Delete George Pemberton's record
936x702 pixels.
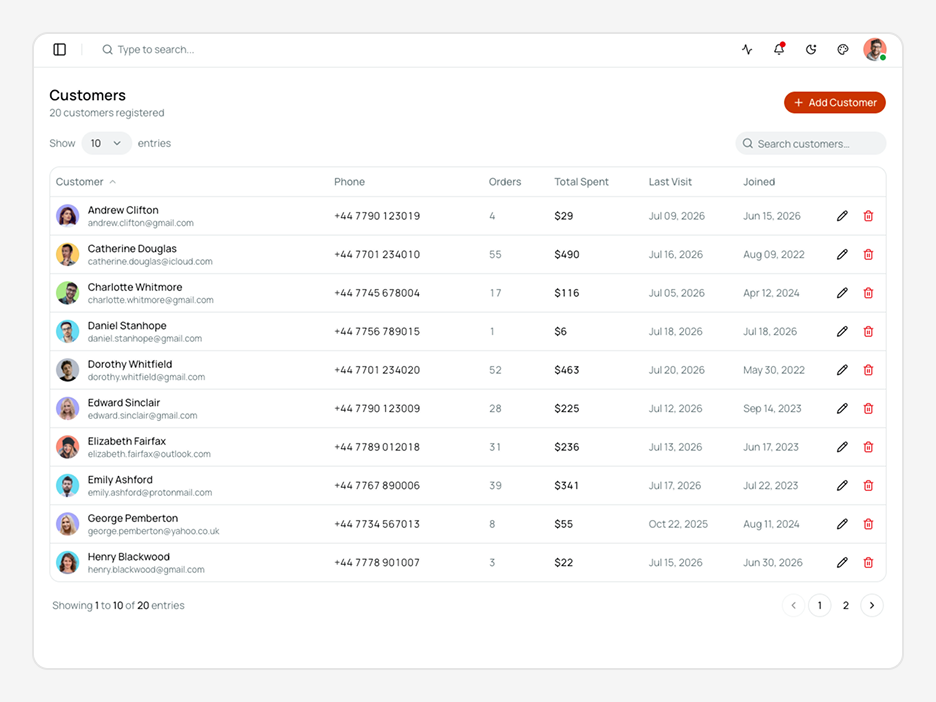pos(869,524)
